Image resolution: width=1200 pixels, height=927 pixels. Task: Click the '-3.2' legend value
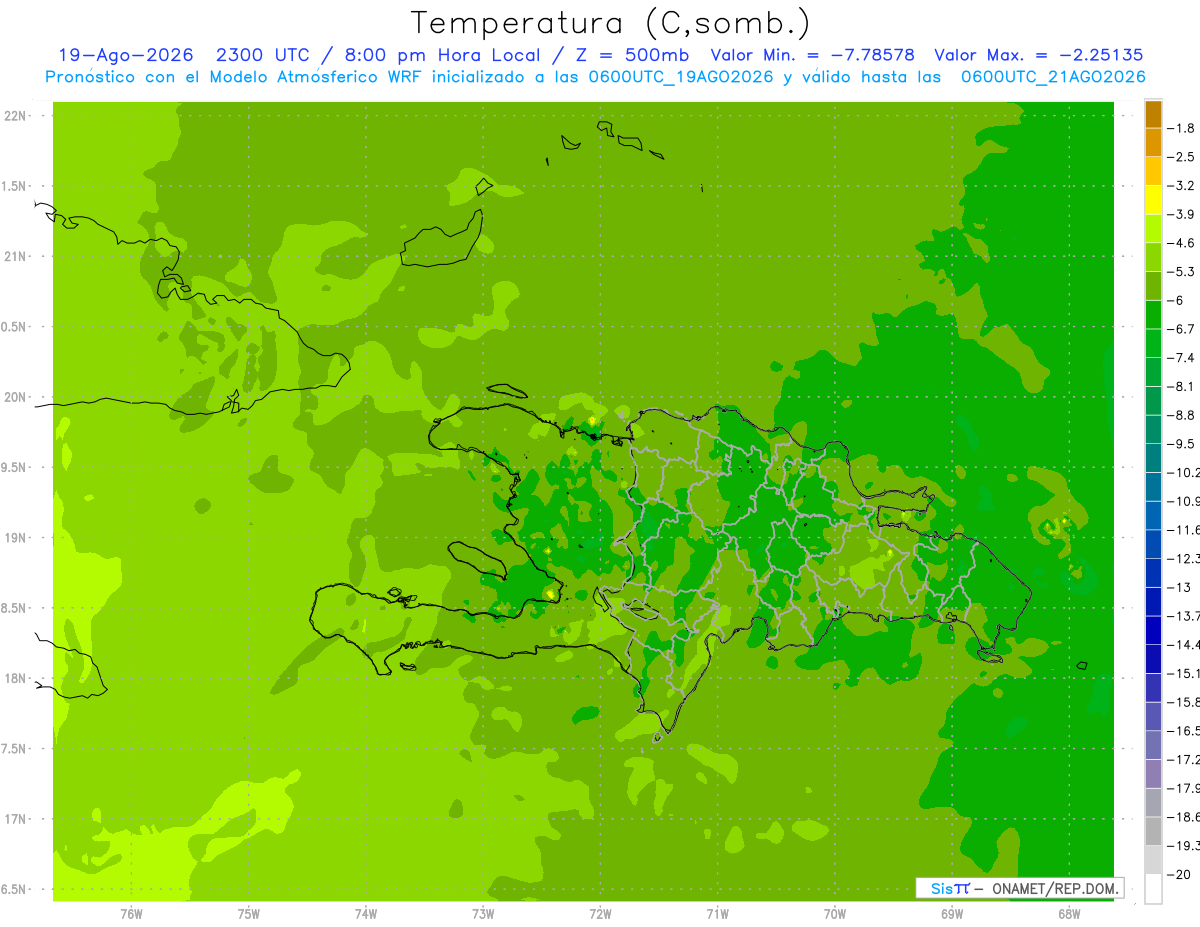(x=1181, y=186)
